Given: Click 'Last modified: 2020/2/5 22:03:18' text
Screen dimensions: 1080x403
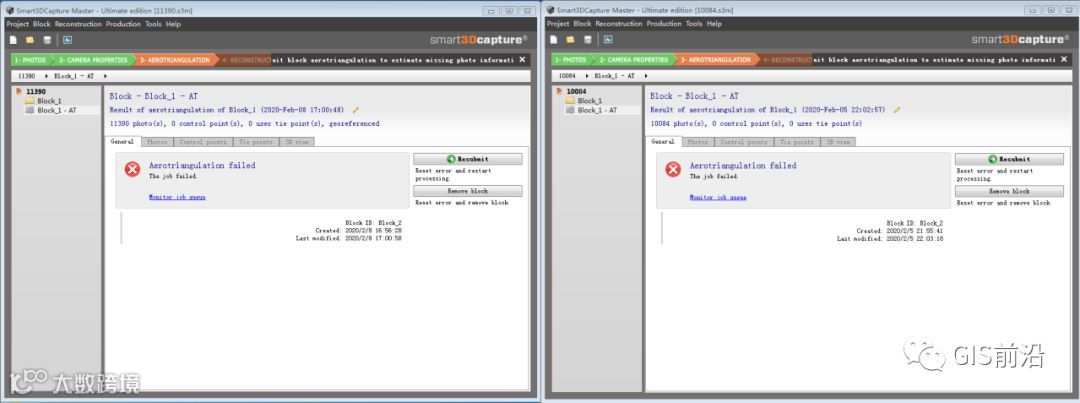Looking at the screenshot, I should coord(890,238).
